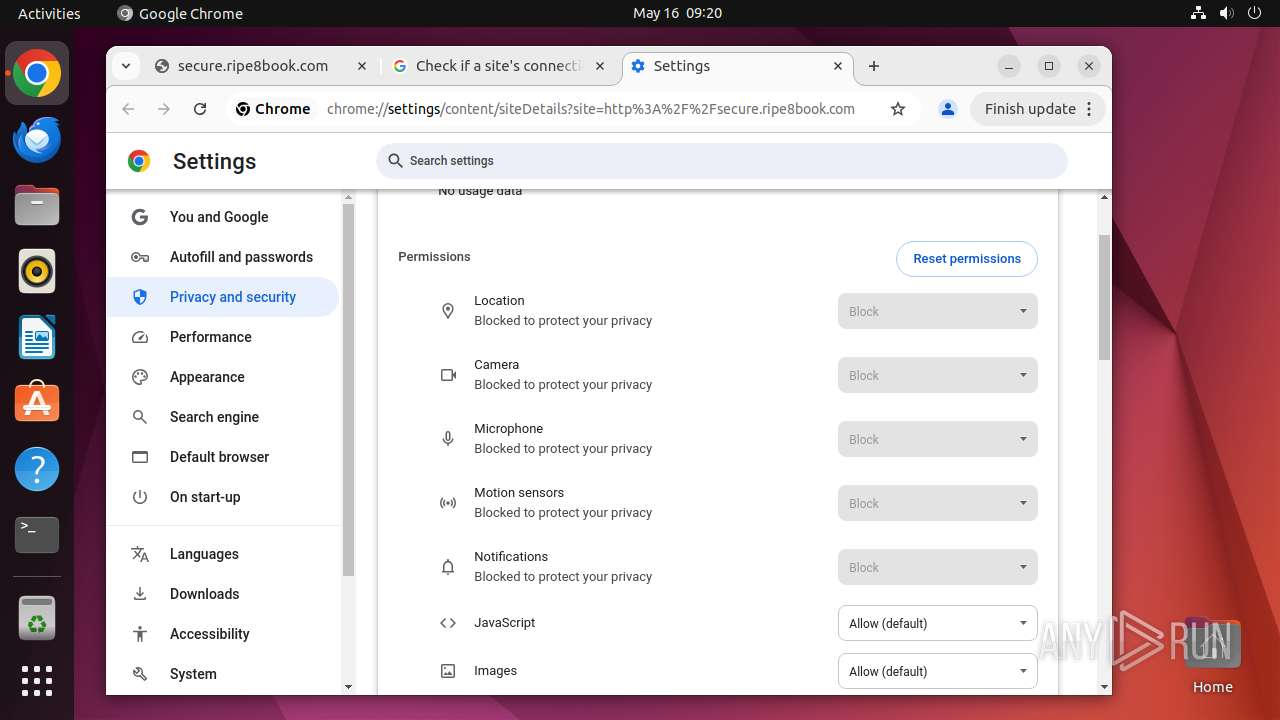Open You and Google settings
The image size is (1280, 720).
tap(222, 217)
